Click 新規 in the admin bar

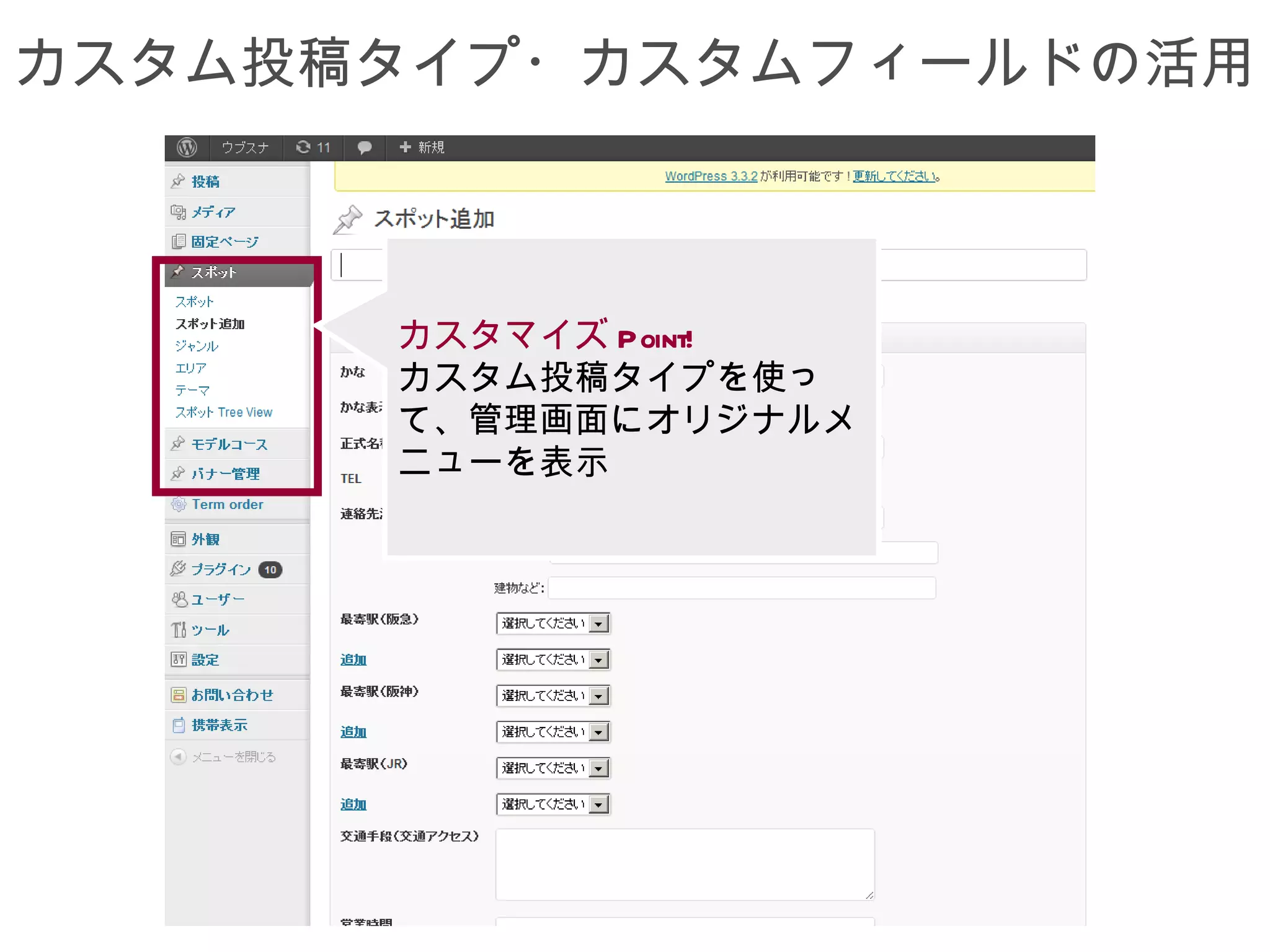click(431, 148)
